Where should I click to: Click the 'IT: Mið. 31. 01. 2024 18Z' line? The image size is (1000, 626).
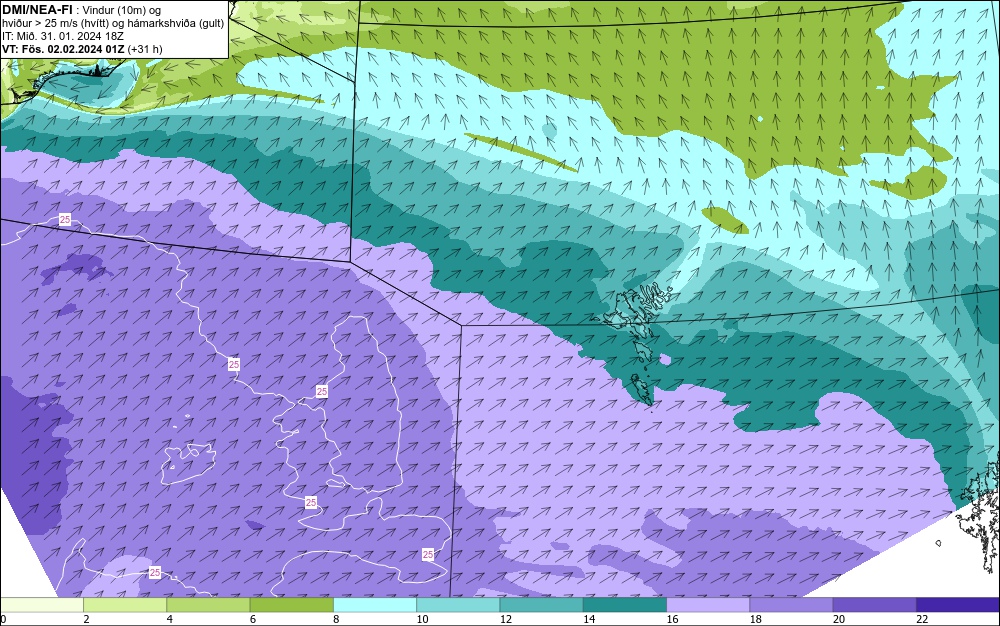pyautogui.click(x=62, y=36)
